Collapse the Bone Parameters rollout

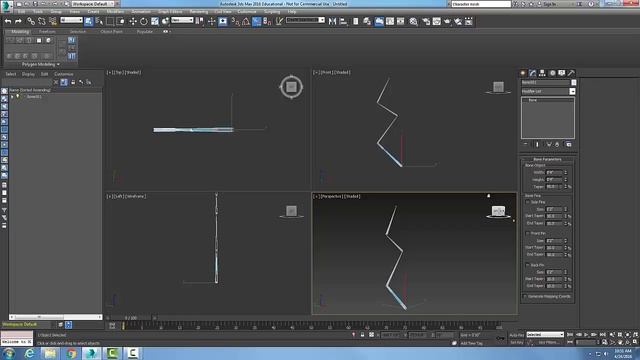click(547, 159)
